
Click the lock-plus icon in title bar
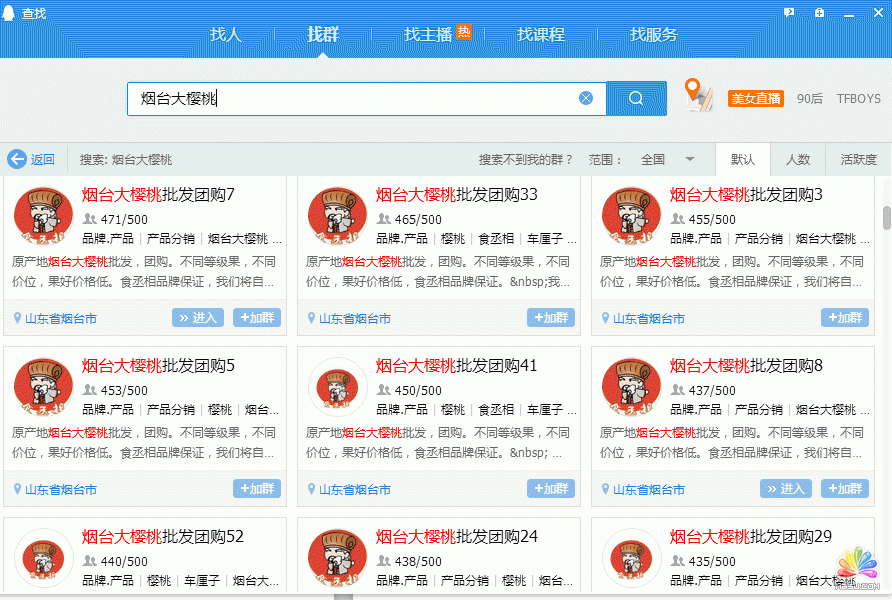820,12
